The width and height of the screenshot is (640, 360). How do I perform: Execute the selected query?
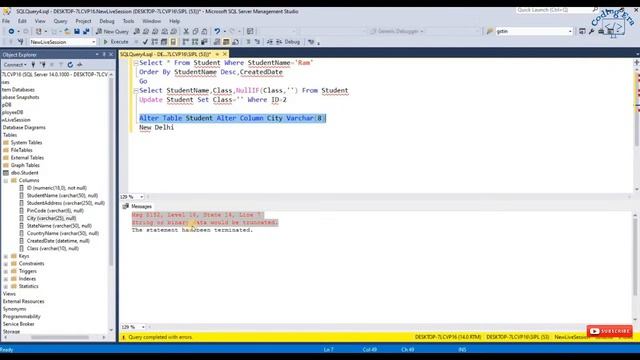(116, 42)
